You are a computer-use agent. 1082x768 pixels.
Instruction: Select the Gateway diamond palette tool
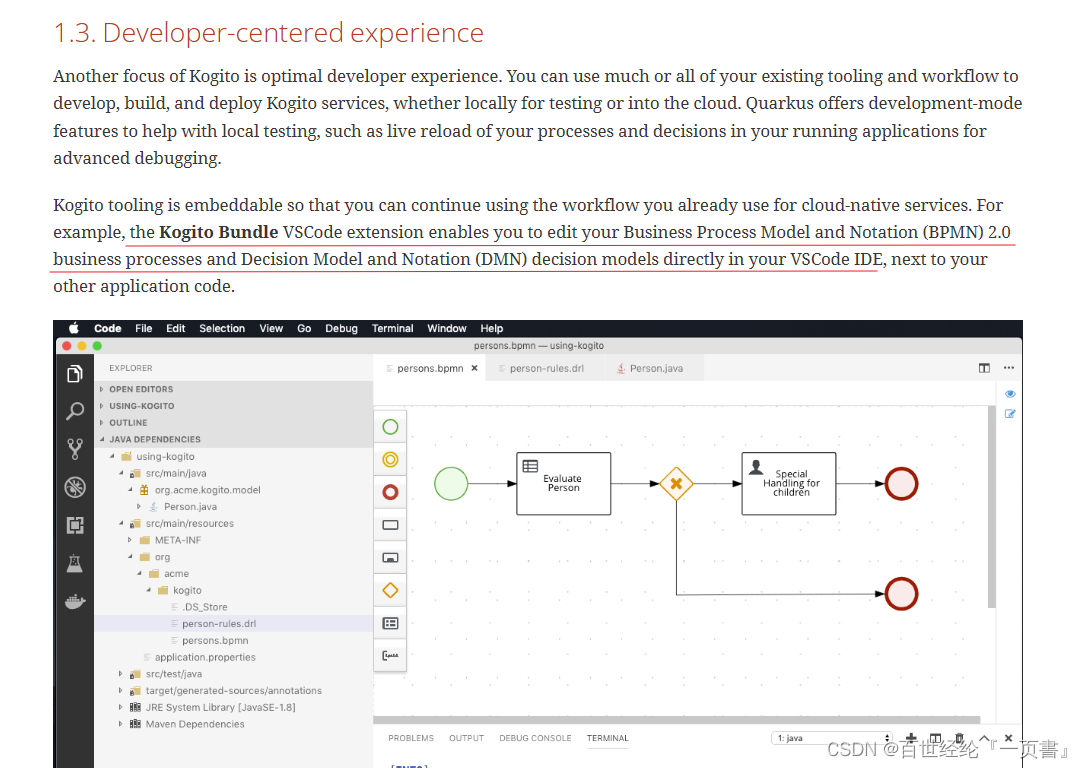[x=390, y=591]
